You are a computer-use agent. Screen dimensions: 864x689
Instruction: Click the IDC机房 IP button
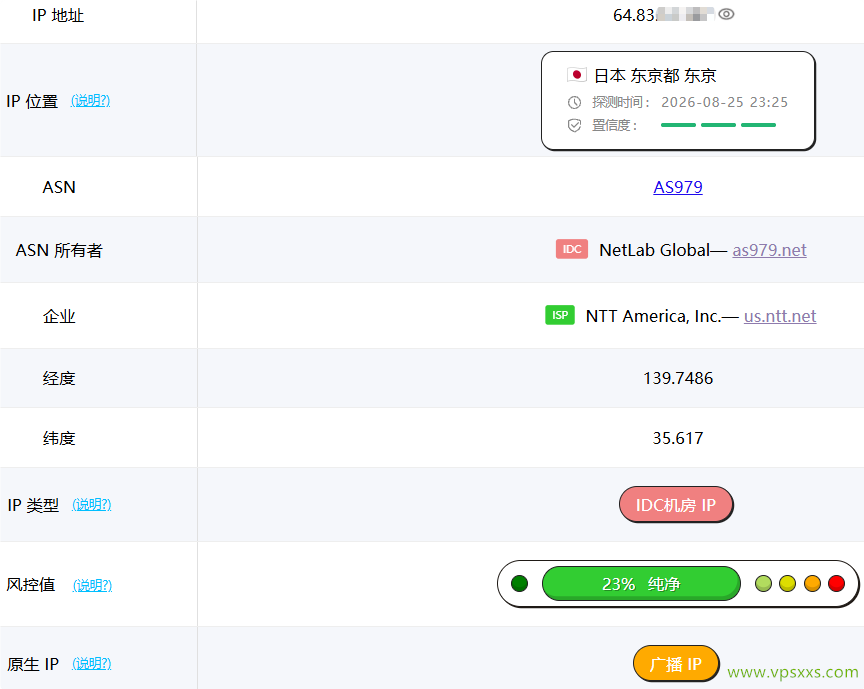pos(676,504)
